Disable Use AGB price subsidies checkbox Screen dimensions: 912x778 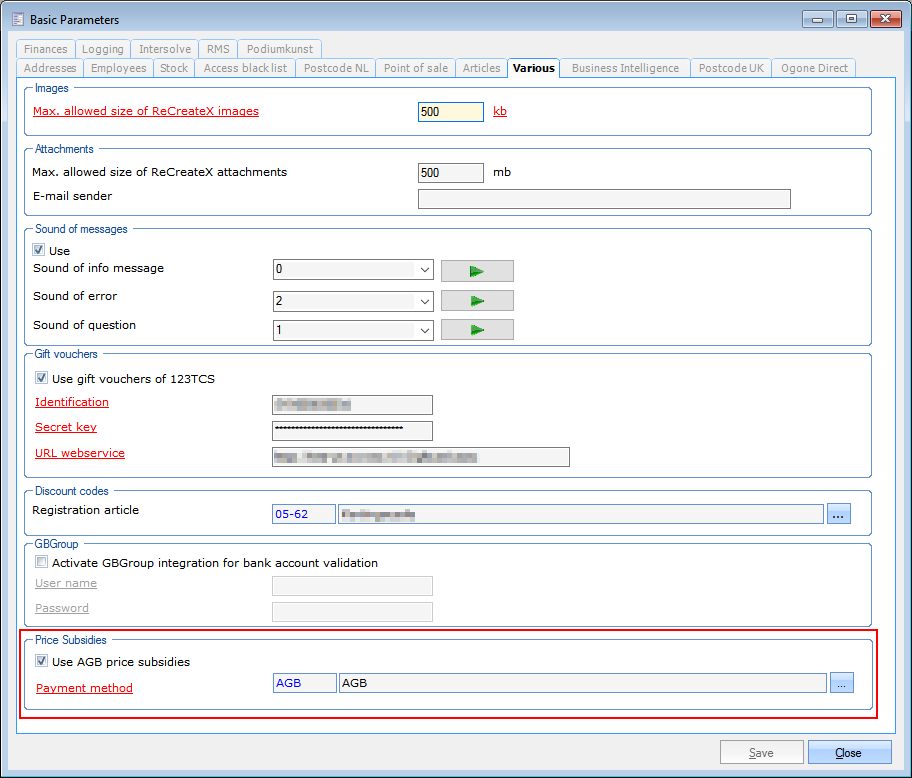pos(42,661)
